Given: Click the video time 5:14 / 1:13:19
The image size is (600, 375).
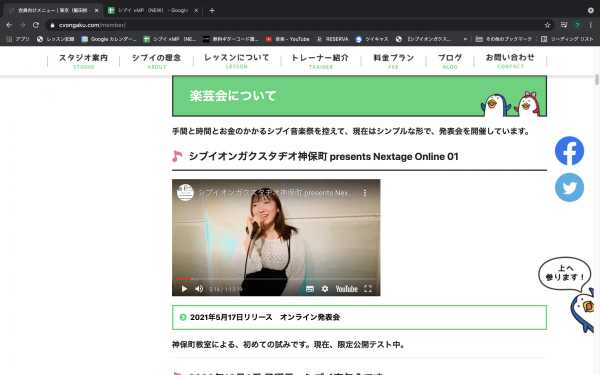Looking at the screenshot, I should pos(225,289).
